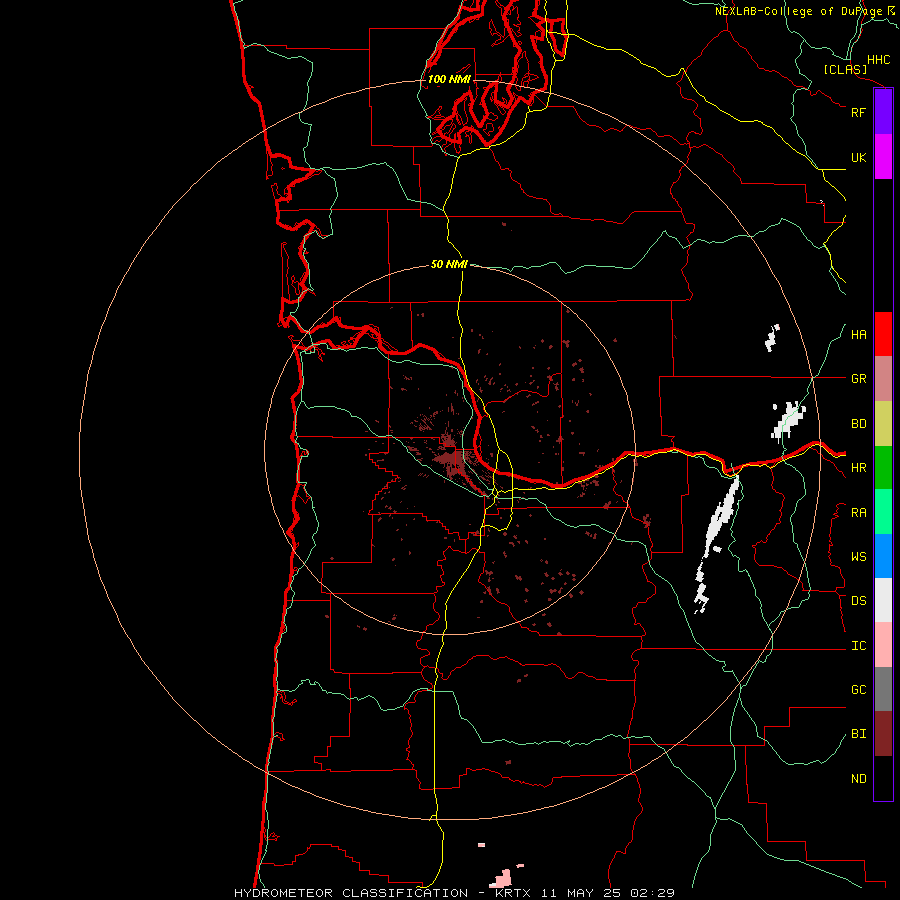
Task: Click the gray GC legend color swatch
Action: tap(883, 689)
